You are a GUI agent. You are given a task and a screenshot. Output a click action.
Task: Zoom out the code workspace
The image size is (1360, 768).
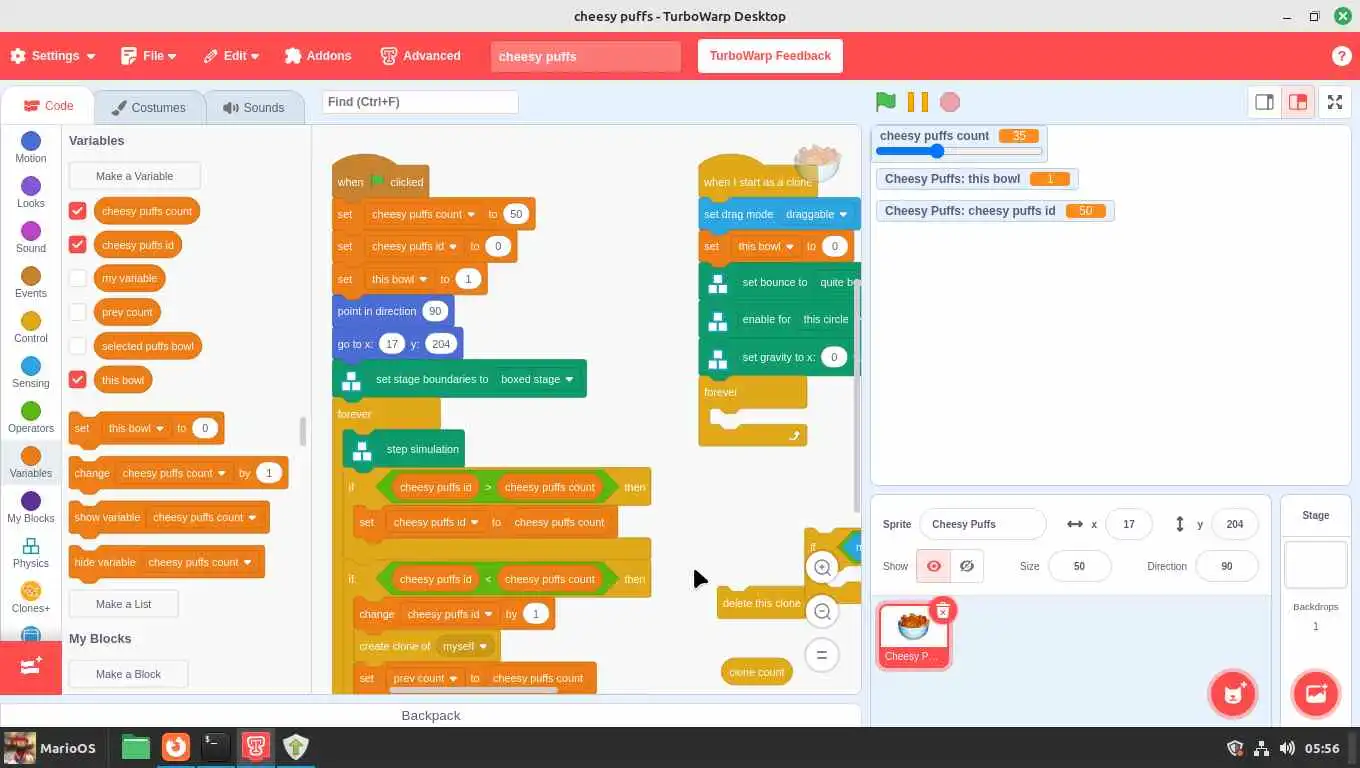point(822,611)
